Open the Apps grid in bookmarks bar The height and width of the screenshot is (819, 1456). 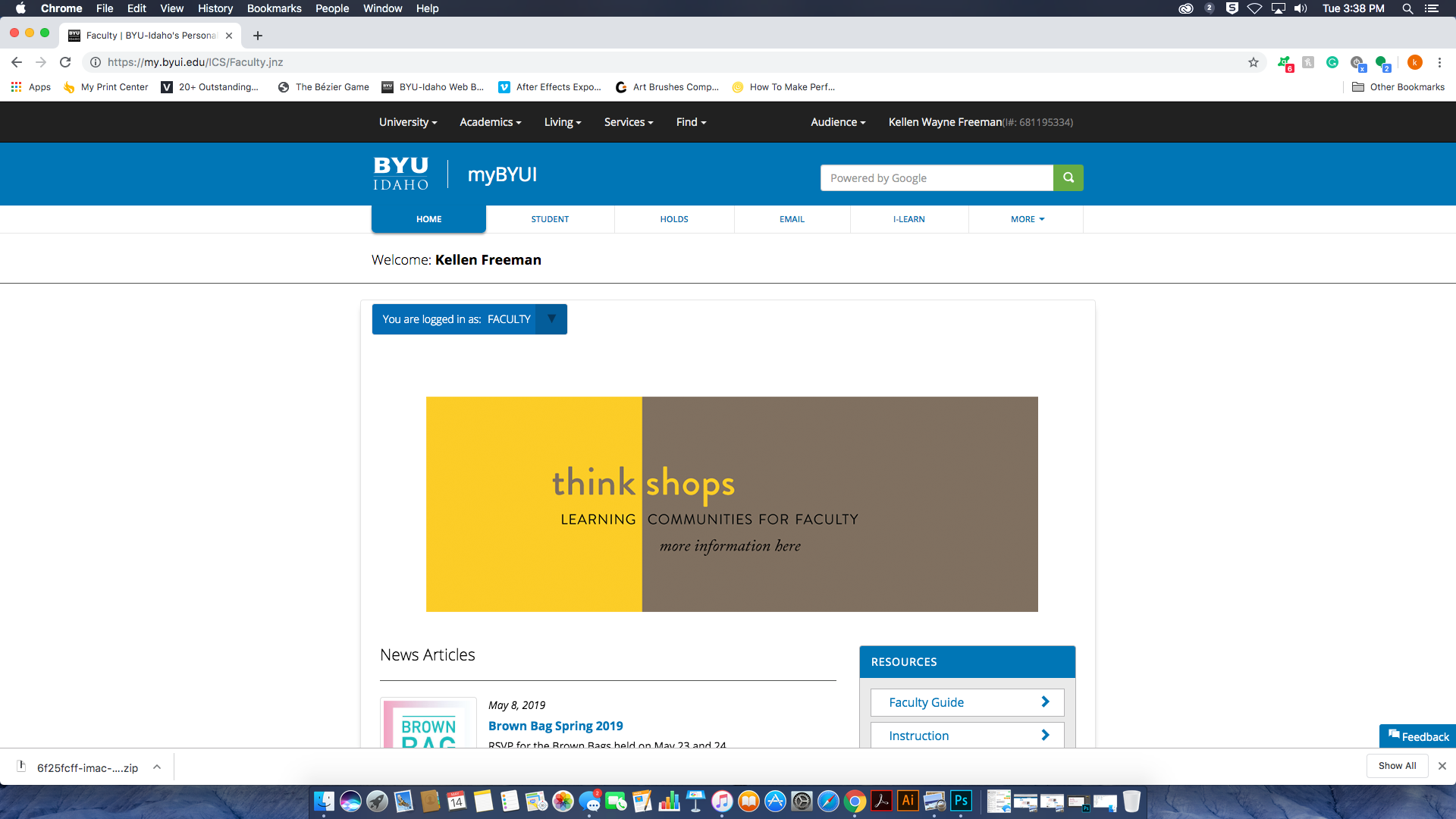coord(31,87)
